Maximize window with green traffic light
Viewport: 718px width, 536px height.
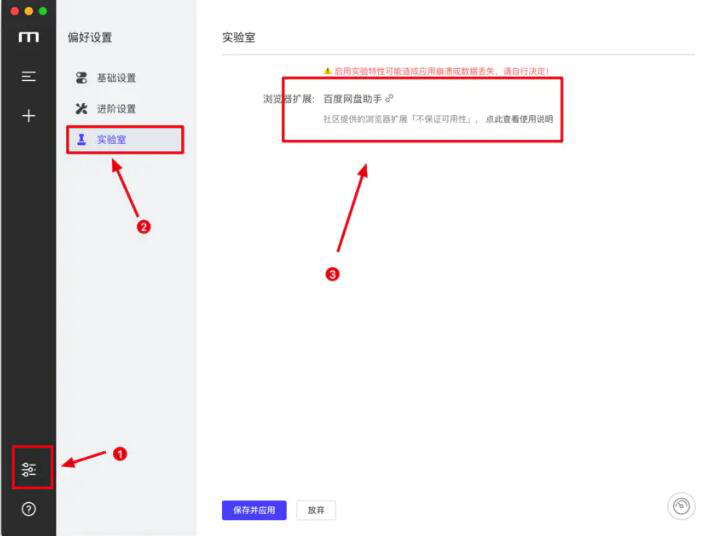43,11
